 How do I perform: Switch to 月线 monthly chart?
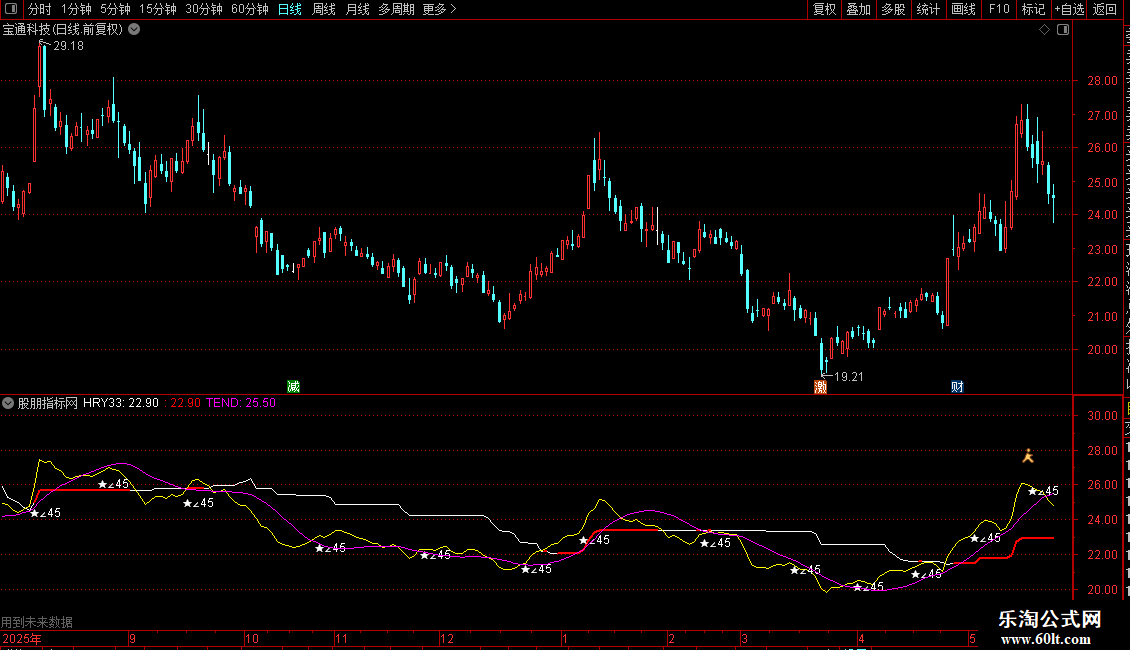pos(357,9)
